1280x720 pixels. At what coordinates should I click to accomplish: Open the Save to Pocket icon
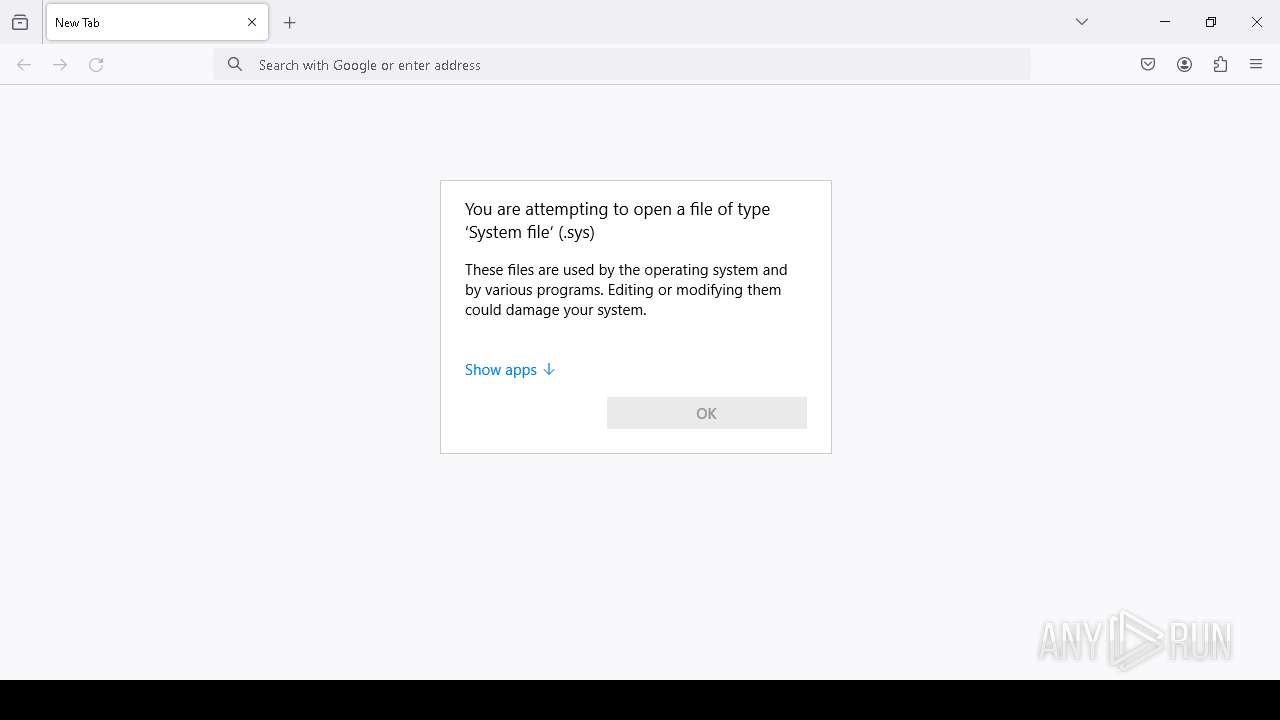[1148, 65]
